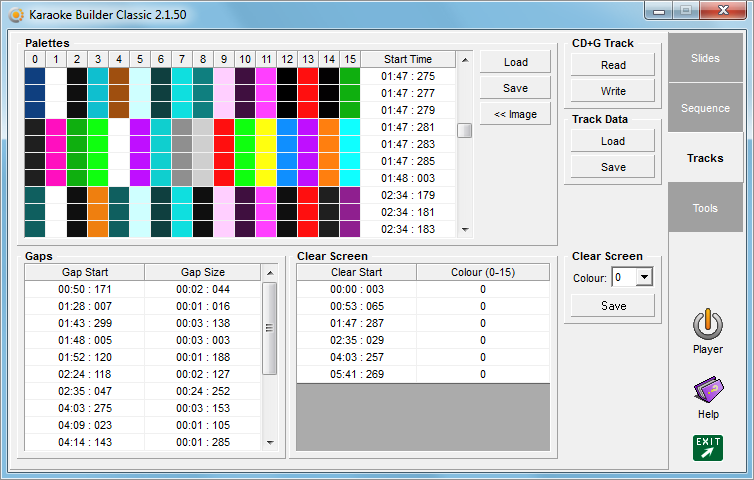Image resolution: width=754 pixels, height=480 pixels.
Task: Select colour 13 red swatch in row 01:47 : 277
Action: click(x=308, y=93)
